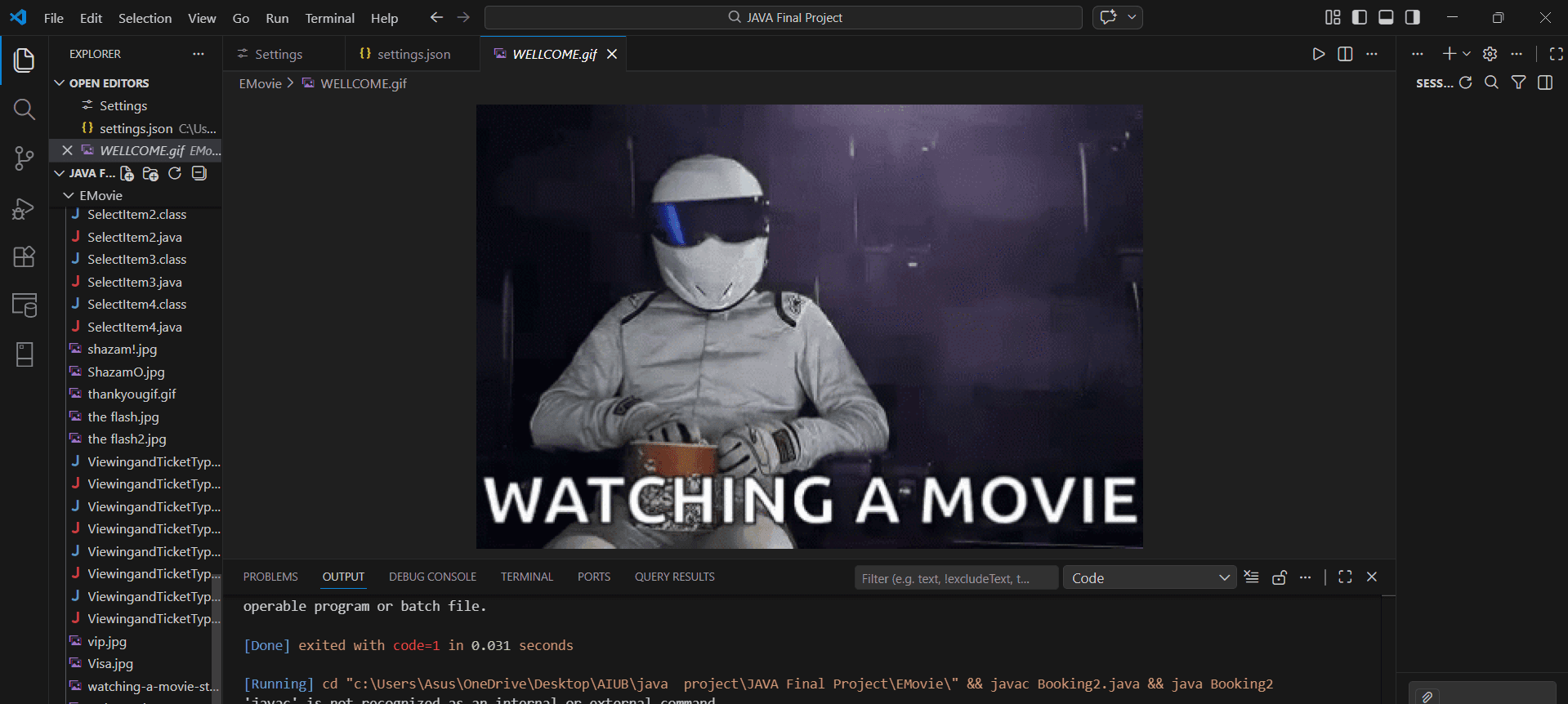Open output panel more actions ellipsis

(1306, 577)
